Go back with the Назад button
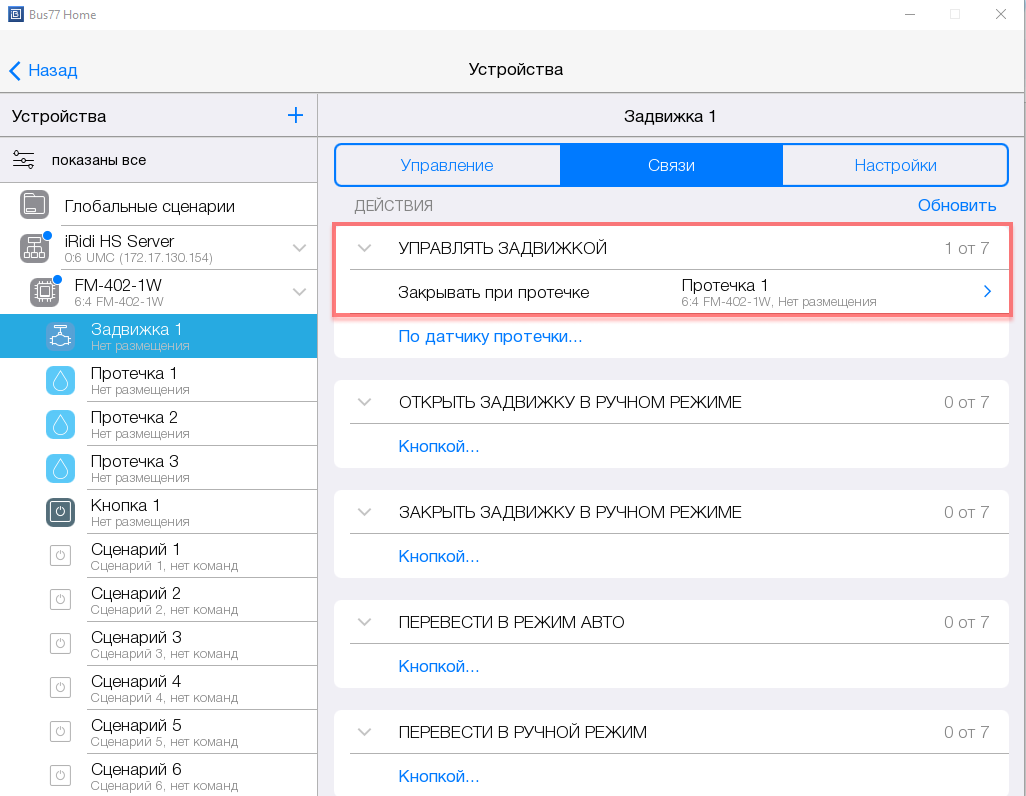 43,70
